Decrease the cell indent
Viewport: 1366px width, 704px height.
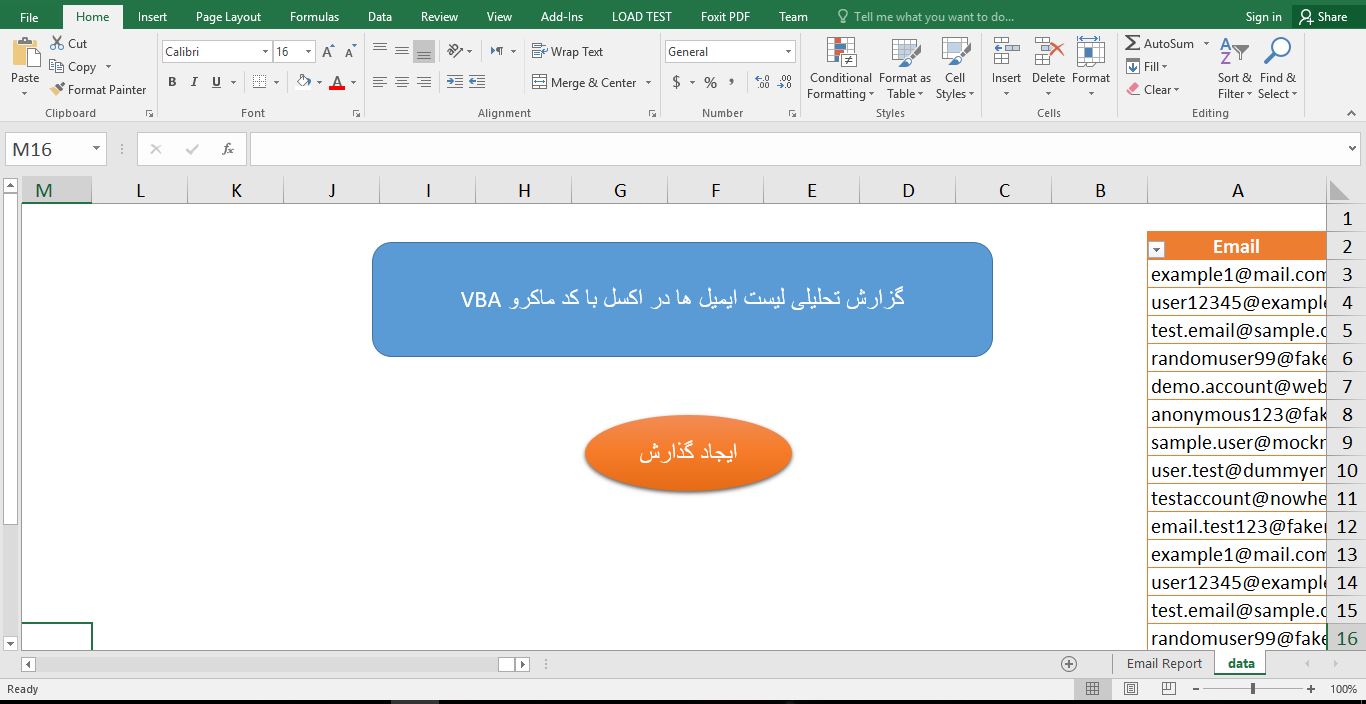pos(455,82)
